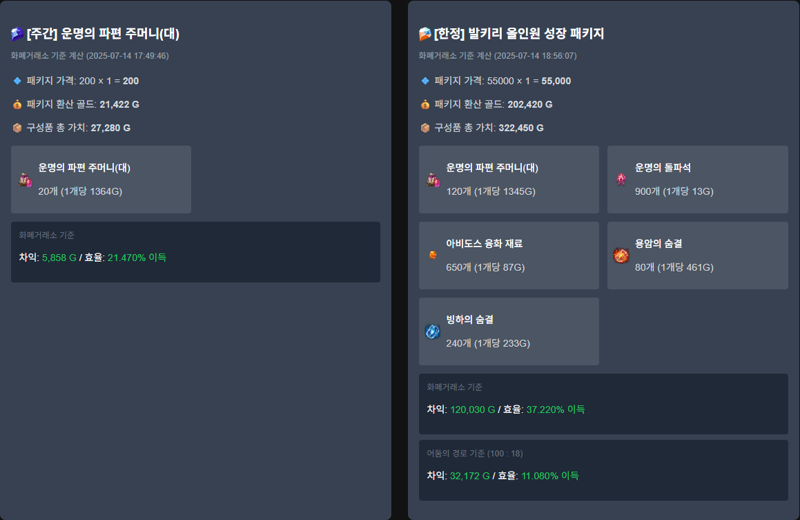This screenshot has height=520, width=800.
Task: Click the gold pouch icon beside 21,422 G
Action: pyautogui.click(x=17, y=104)
